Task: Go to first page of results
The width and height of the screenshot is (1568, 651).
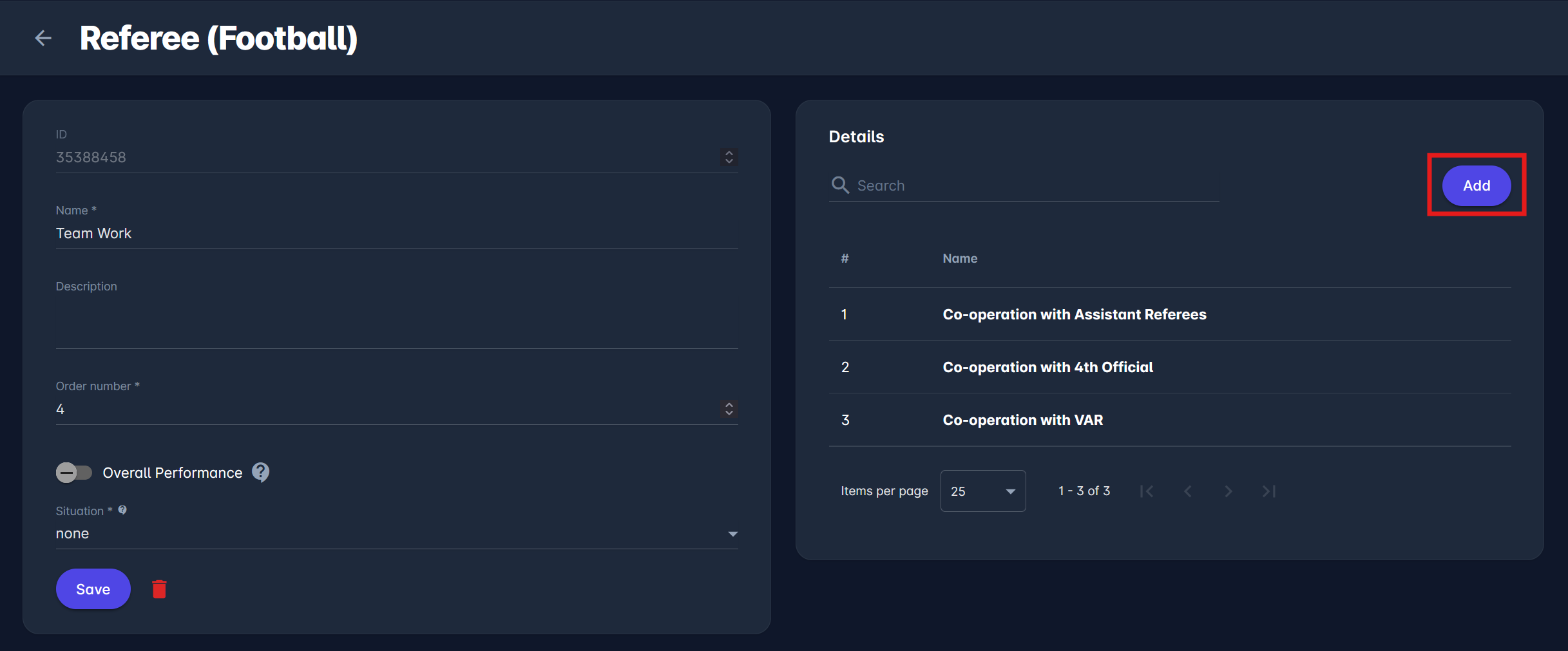Action: tap(1147, 491)
